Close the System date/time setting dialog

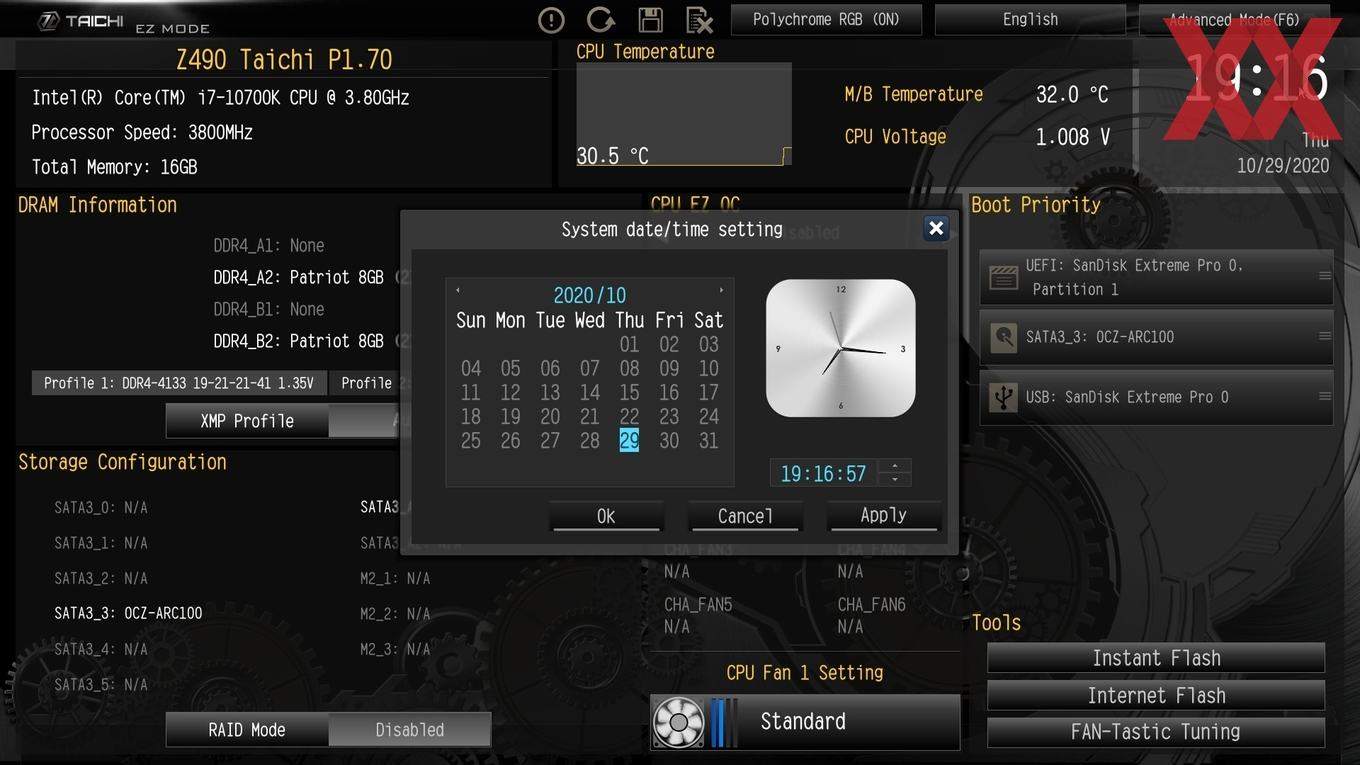click(x=936, y=229)
